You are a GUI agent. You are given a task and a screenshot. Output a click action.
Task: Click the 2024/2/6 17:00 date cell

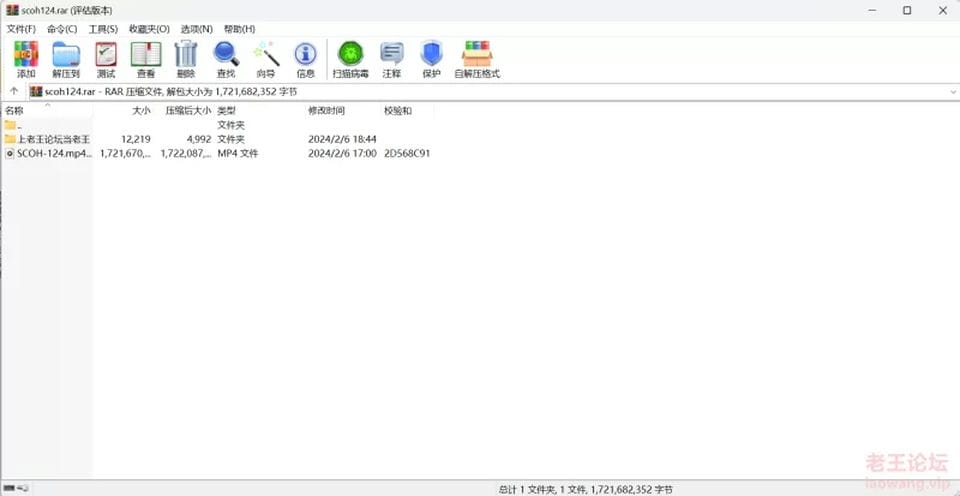(342, 153)
